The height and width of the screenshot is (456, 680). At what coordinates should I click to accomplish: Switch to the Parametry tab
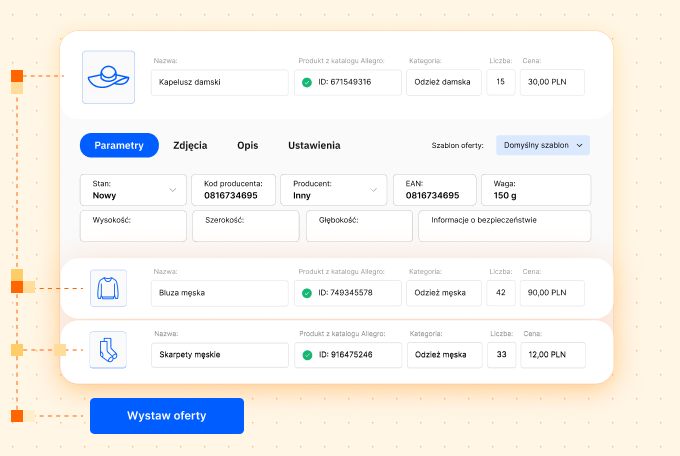[119, 145]
